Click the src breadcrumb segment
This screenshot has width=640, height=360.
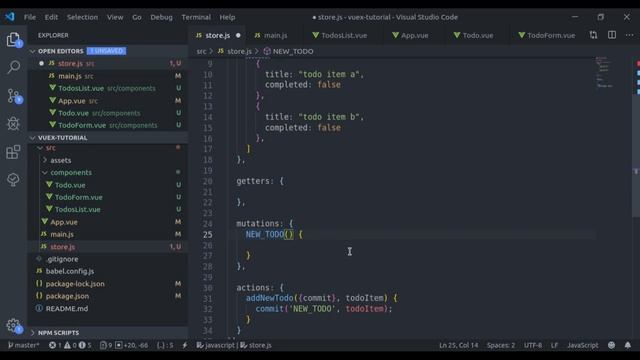pyautogui.click(x=201, y=51)
